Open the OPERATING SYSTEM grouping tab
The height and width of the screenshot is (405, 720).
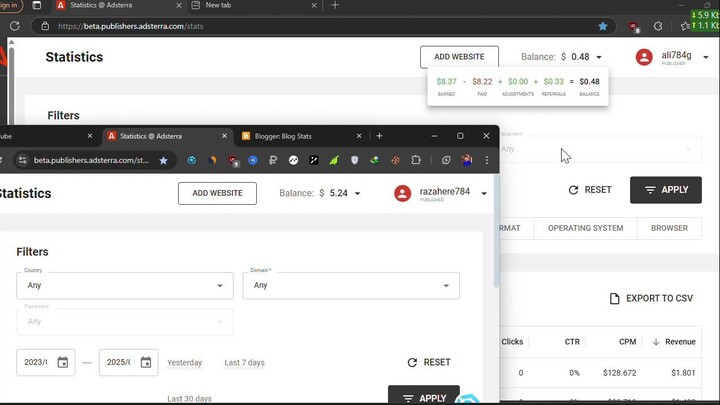coord(585,228)
